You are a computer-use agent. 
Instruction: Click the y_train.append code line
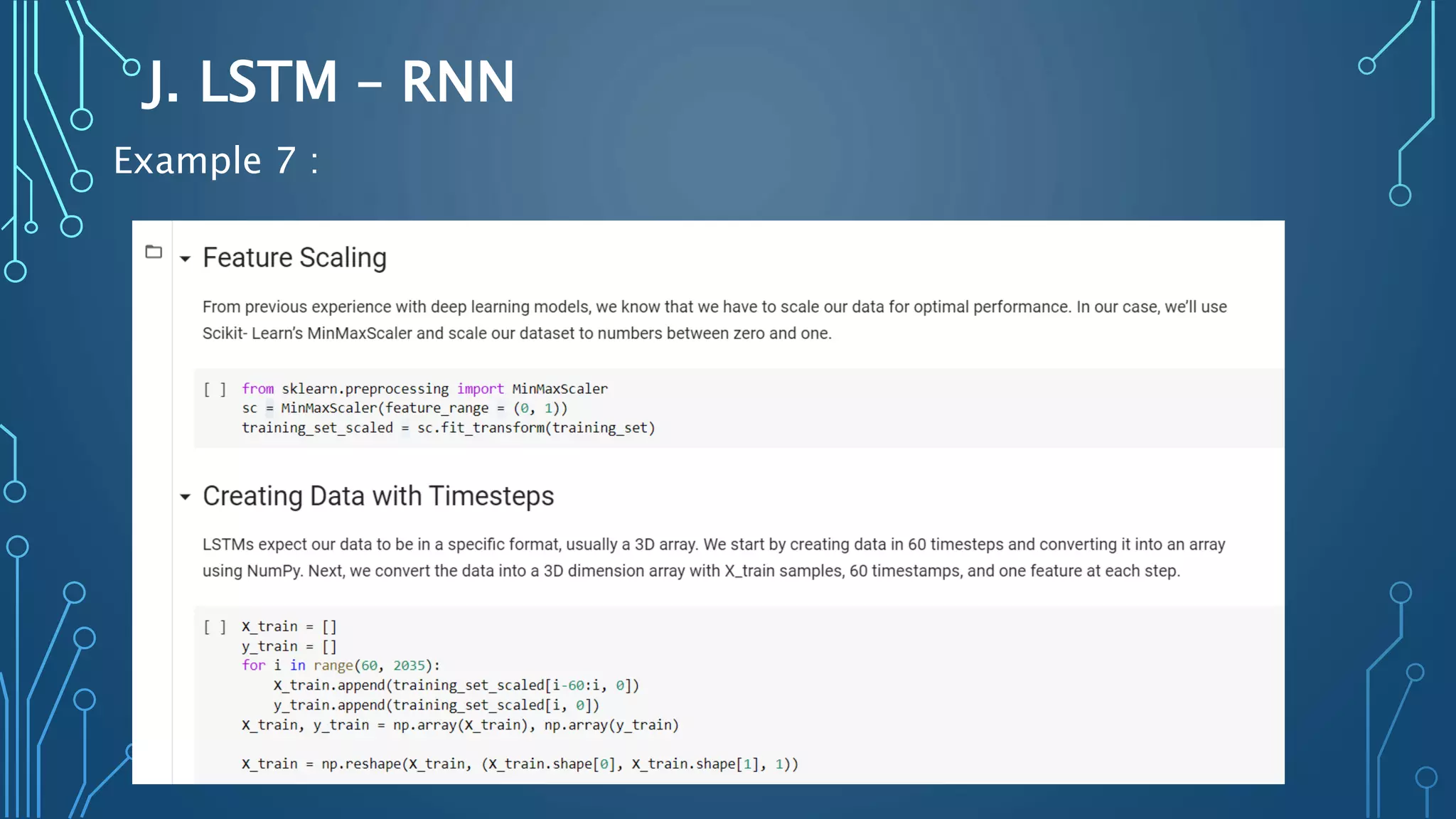point(437,705)
